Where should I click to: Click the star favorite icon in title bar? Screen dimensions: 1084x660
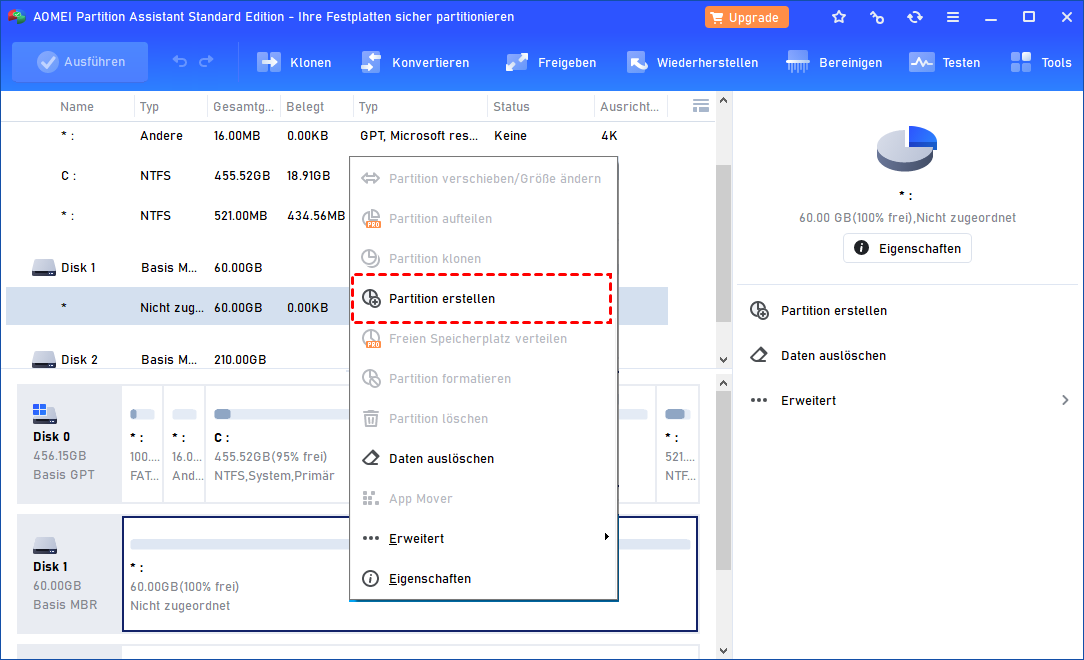pos(839,17)
